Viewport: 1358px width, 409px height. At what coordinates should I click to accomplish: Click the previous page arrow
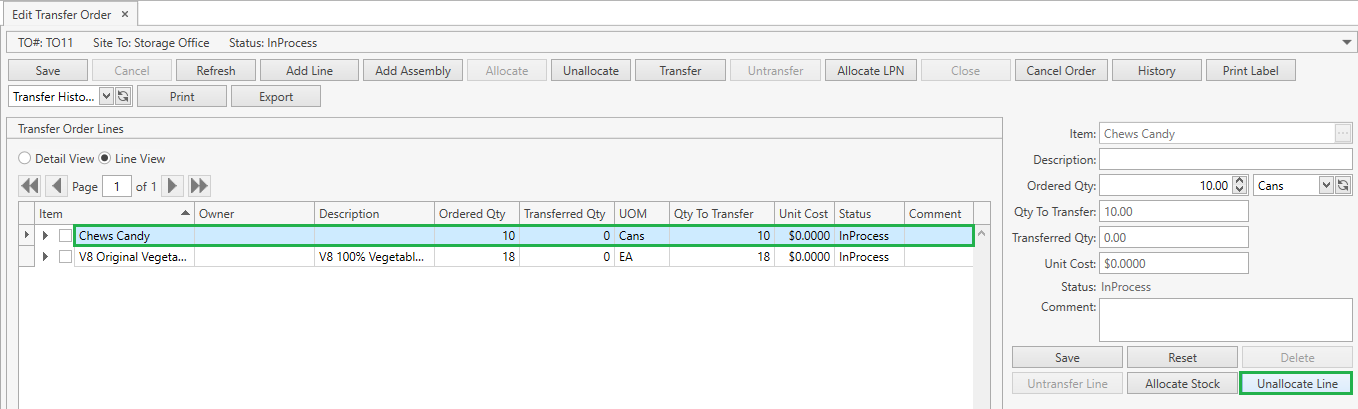pyautogui.click(x=56, y=186)
